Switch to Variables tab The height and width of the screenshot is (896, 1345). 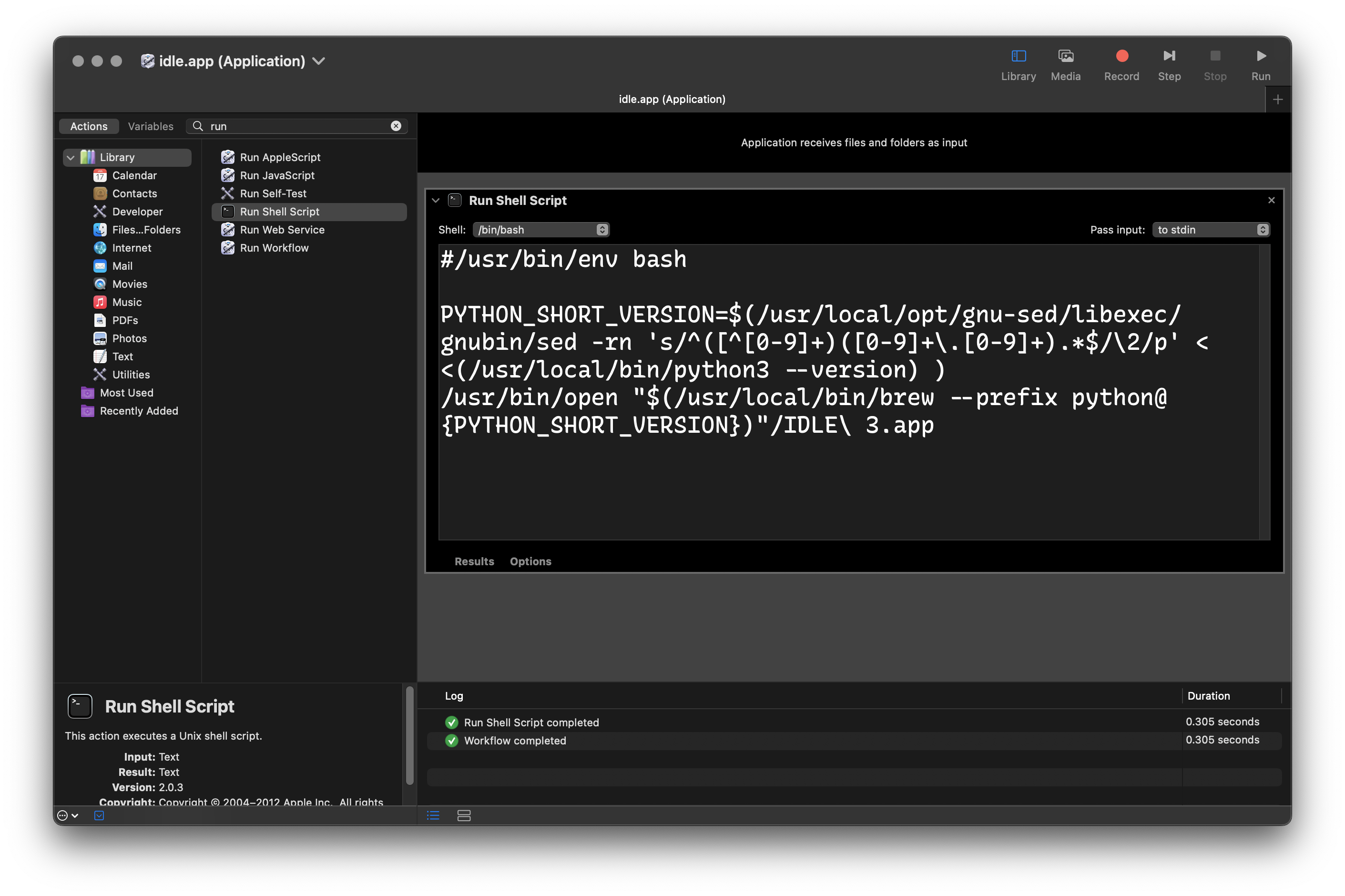coord(150,126)
